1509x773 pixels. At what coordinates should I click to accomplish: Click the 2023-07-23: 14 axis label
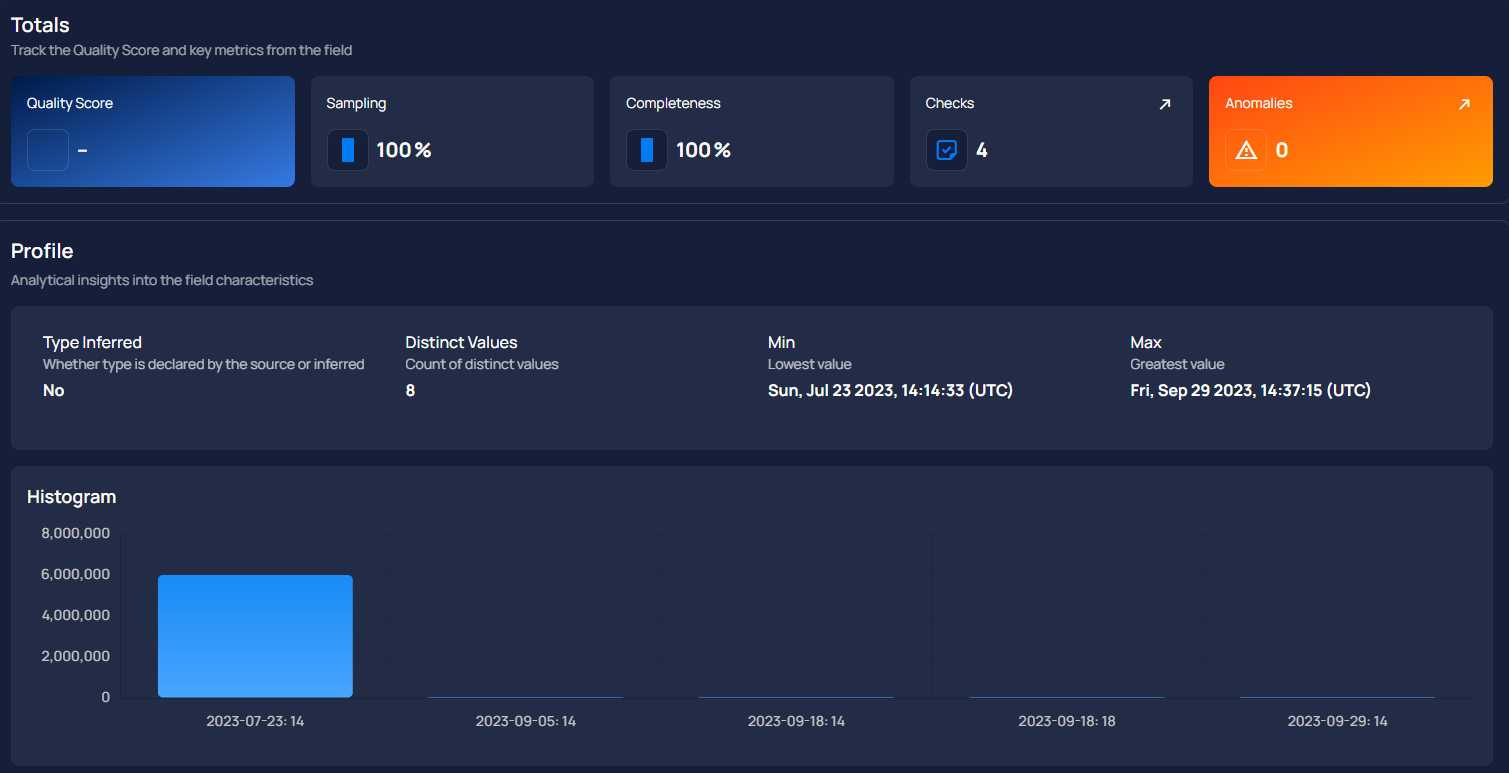(x=255, y=721)
